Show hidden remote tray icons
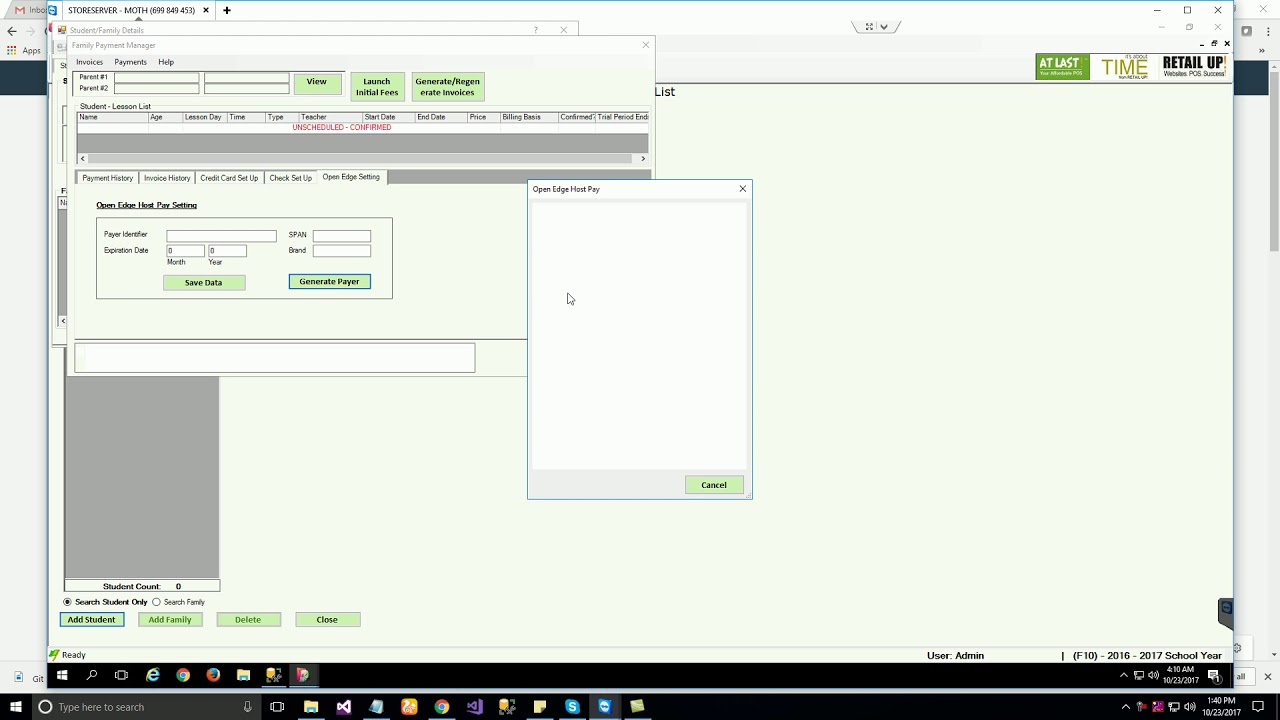Screen dimensions: 1280x720 pos(1124,676)
